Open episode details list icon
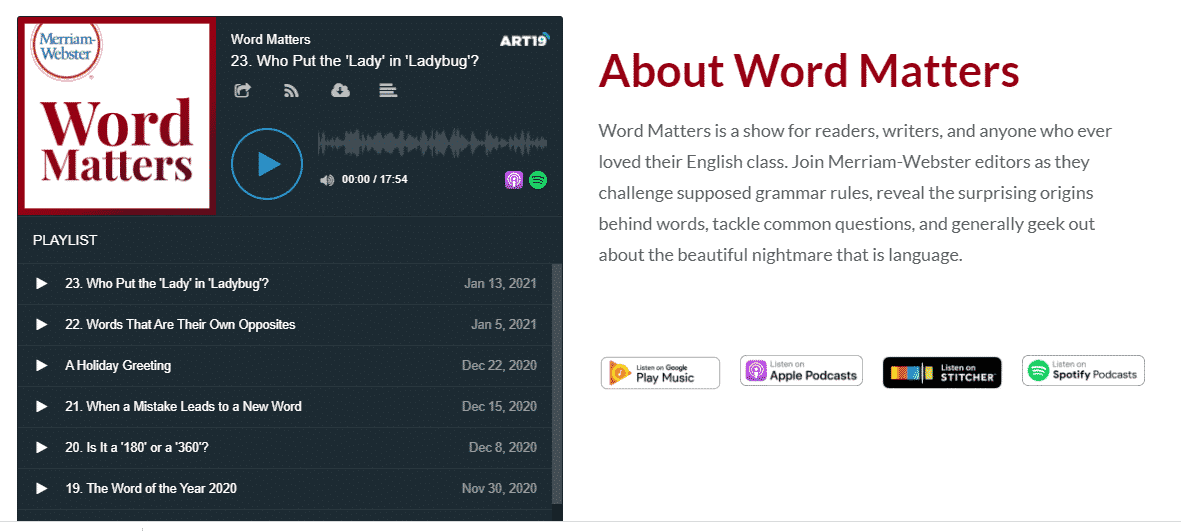 [389, 91]
